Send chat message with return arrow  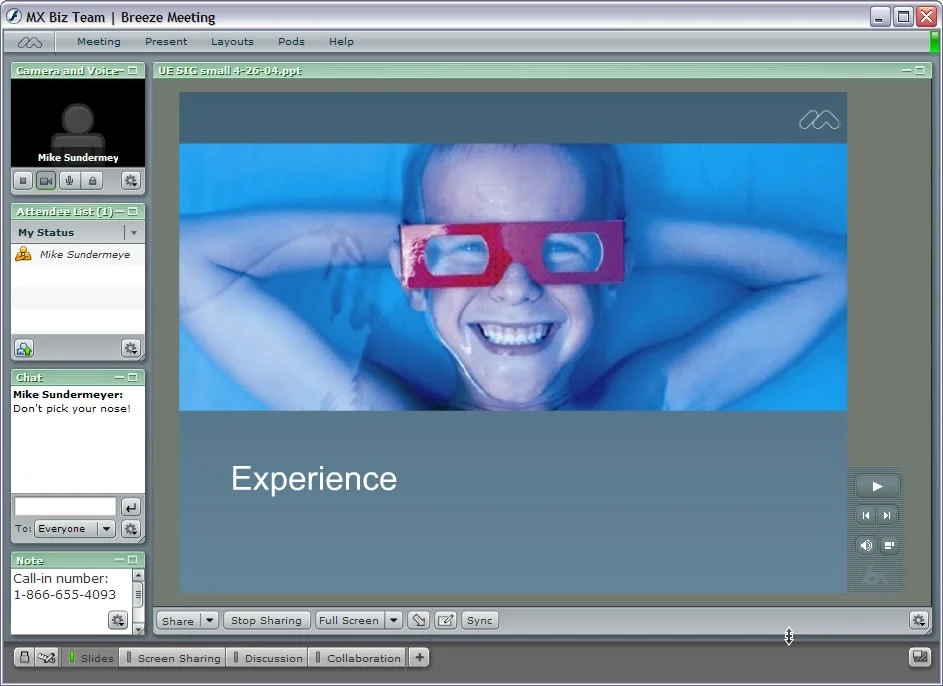click(131, 507)
